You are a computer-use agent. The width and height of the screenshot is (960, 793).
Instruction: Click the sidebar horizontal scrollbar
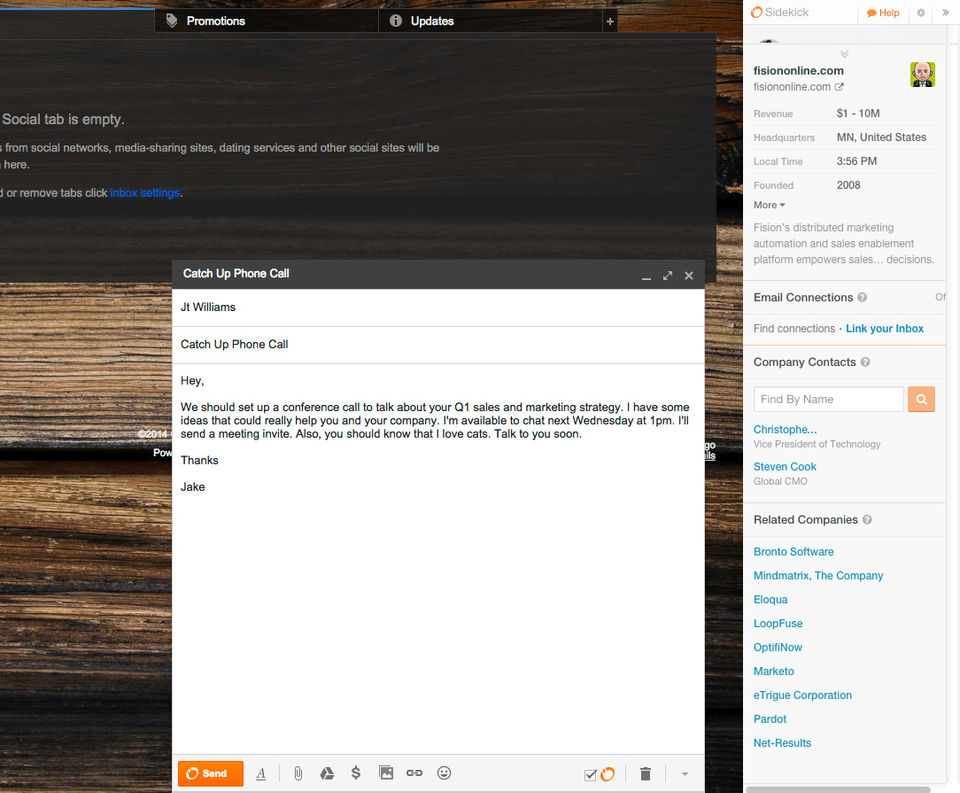838,789
